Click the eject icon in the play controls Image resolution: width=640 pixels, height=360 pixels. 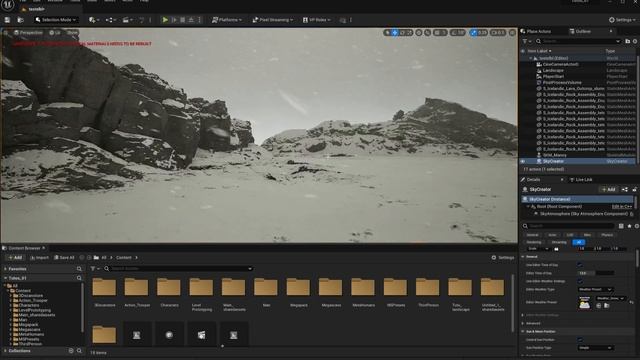pyautogui.click(x=191, y=20)
